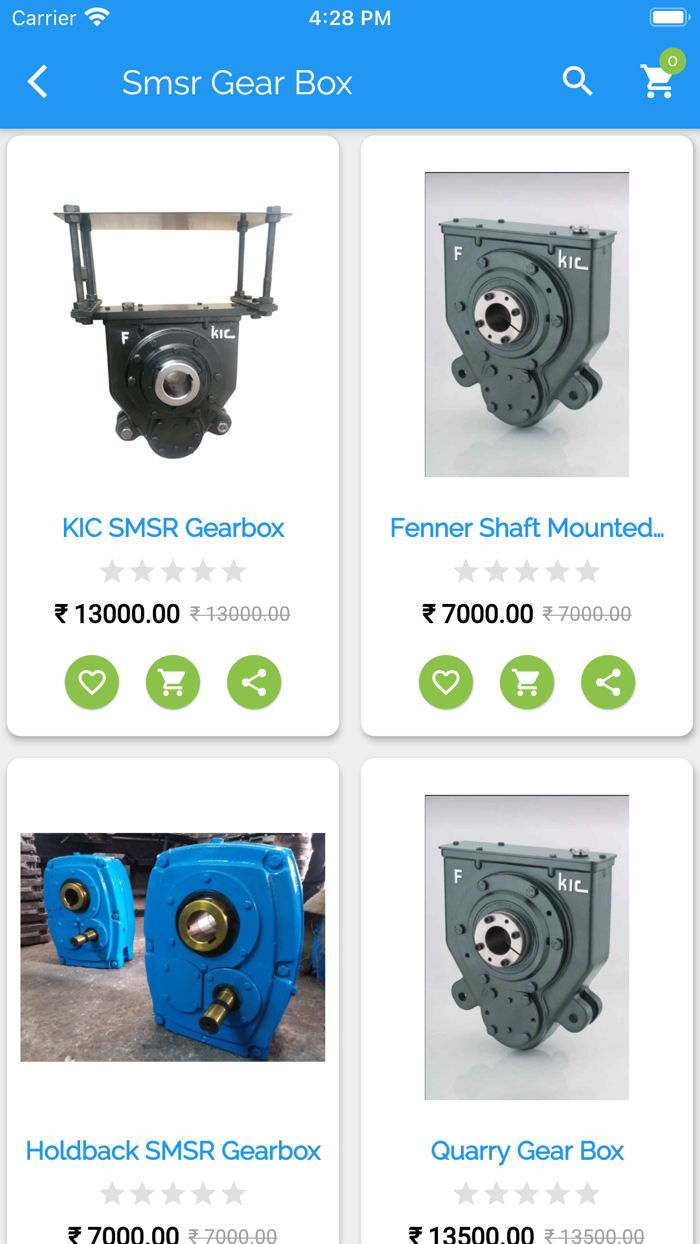
Task: Add KIC SMSR Gearbox to wishlist
Action: (92, 682)
